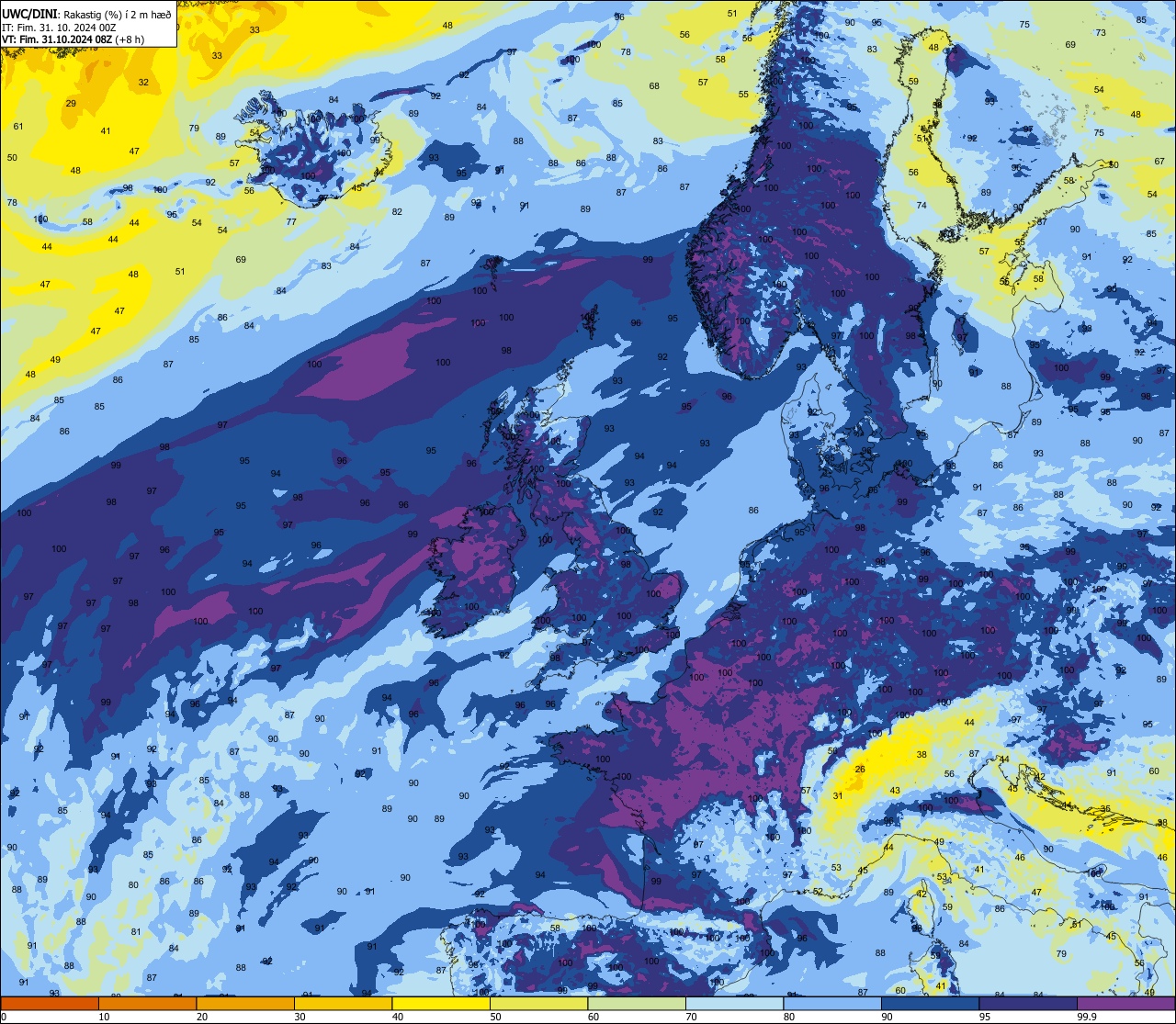Click the legend tick label "20"
The width and height of the screenshot is (1176, 1024).
pos(202,1017)
